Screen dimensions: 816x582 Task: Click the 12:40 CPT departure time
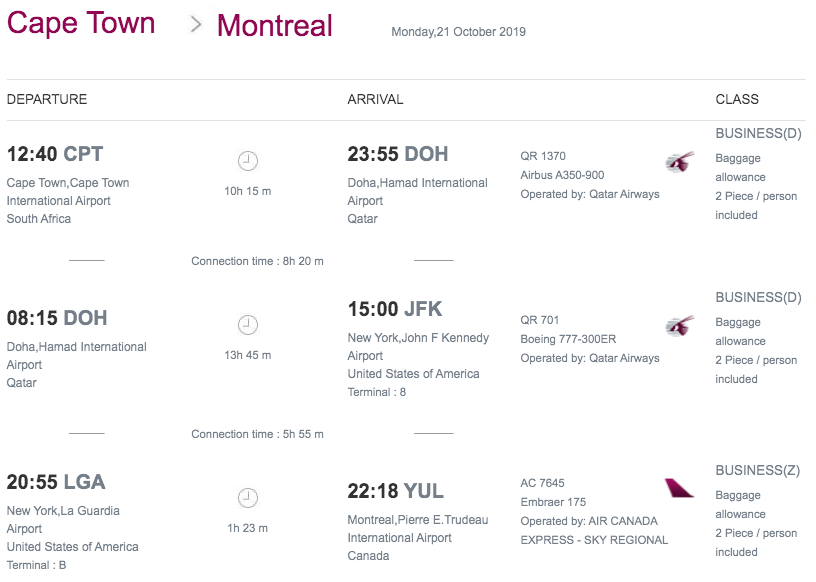click(x=55, y=154)
